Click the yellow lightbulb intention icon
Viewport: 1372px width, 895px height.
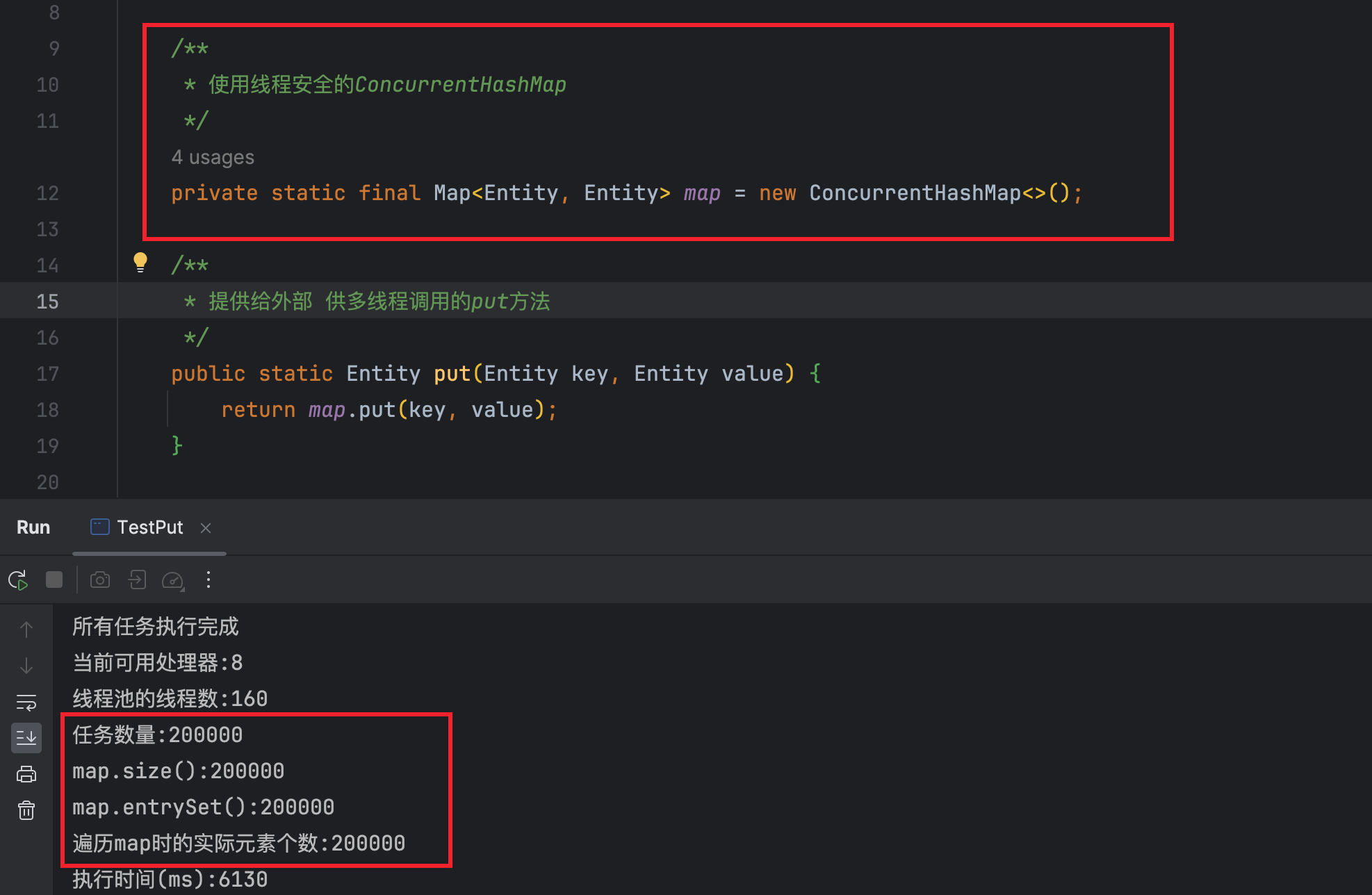140,262
